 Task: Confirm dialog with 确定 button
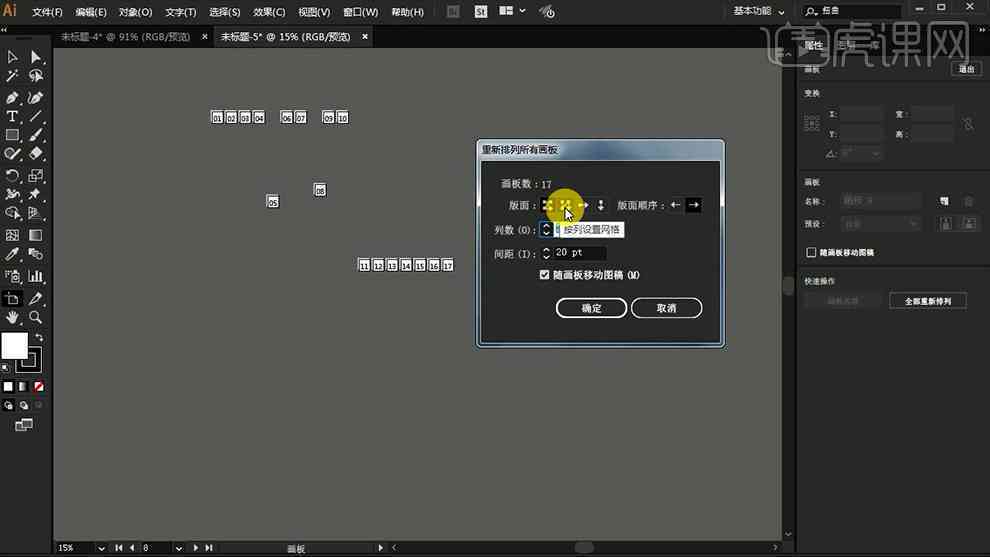(591, 308)
